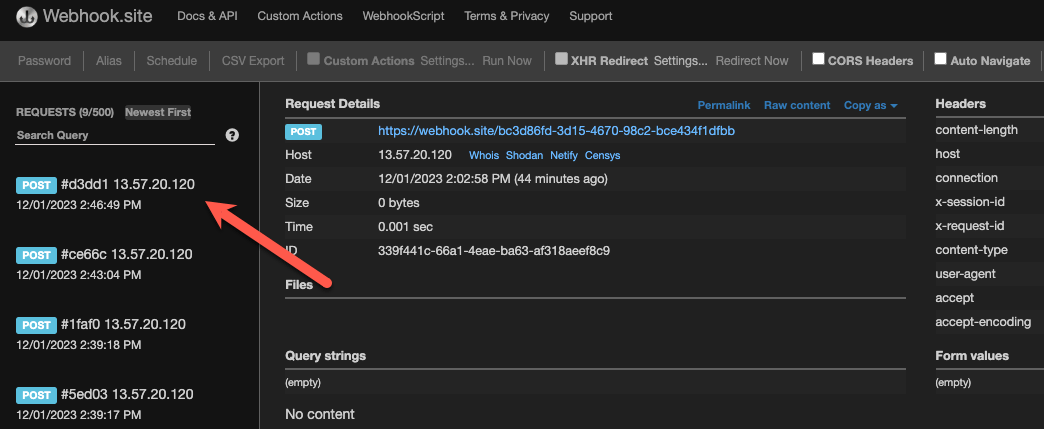
Task: Click the Permalink link
Action: (723, 105)
